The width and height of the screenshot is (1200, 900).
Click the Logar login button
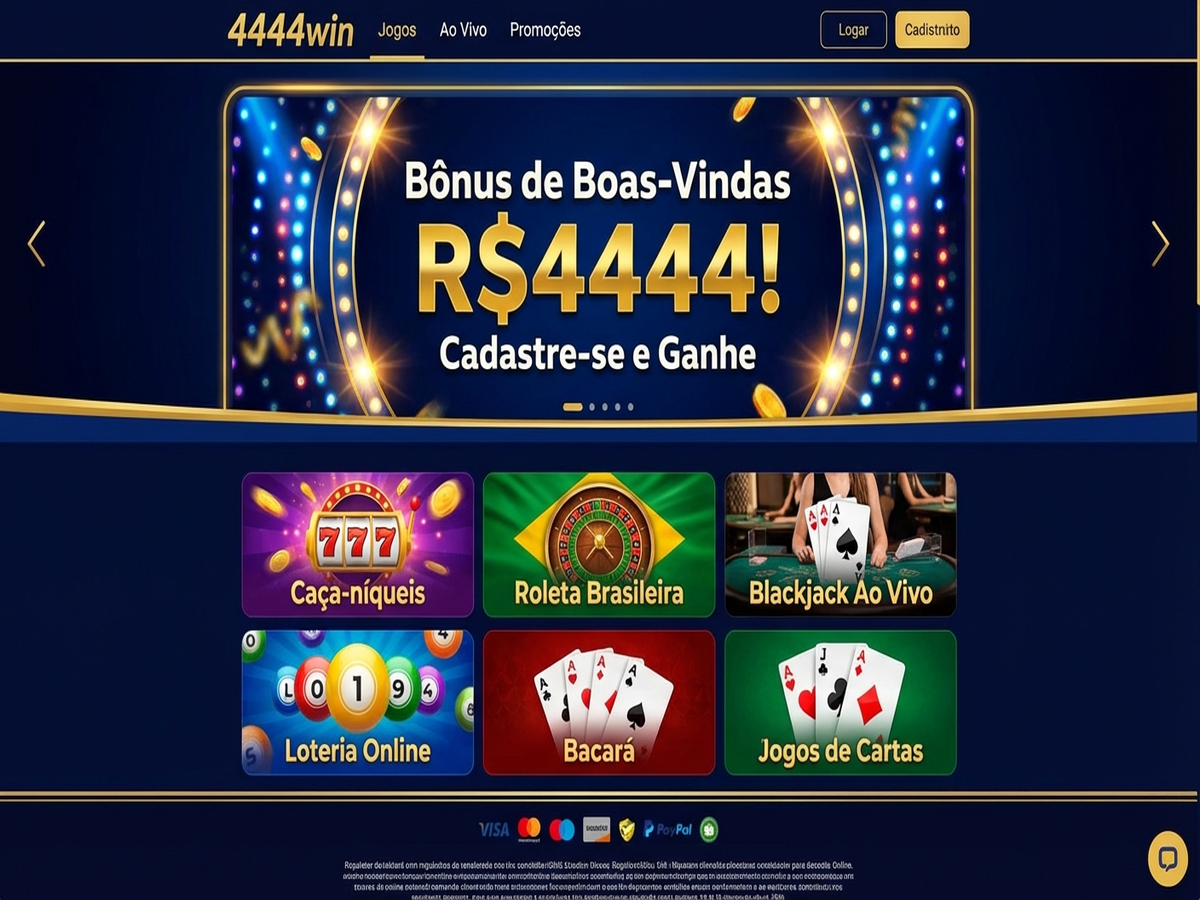853,30
